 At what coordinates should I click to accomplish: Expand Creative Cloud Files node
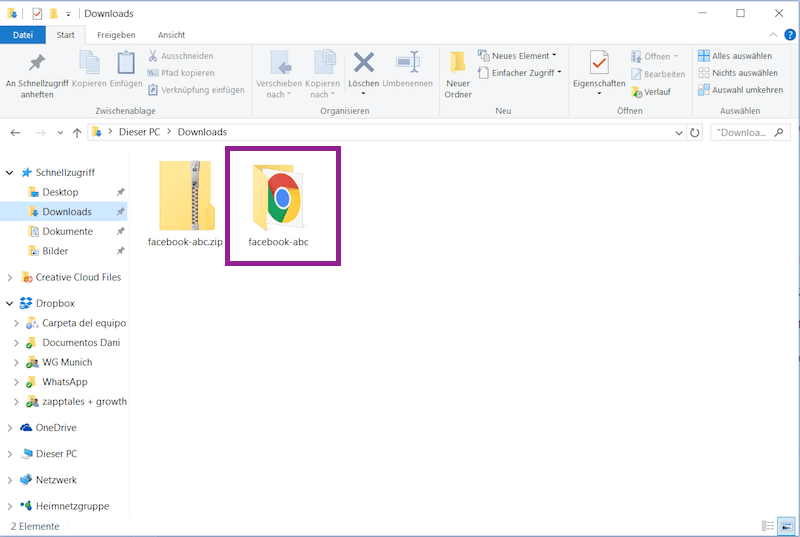coord(9,277)
